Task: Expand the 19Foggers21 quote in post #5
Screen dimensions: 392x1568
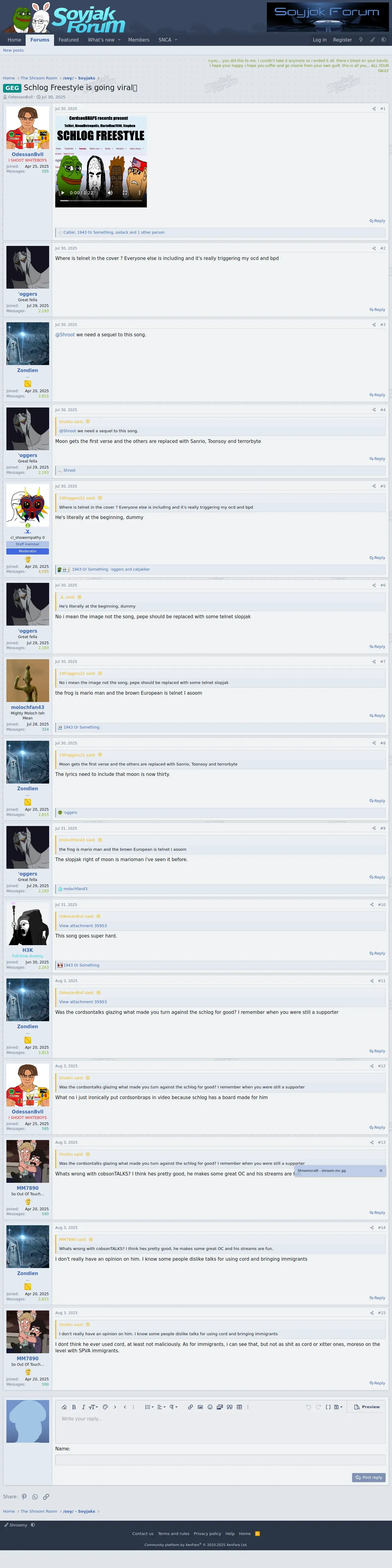Action: point(100,498)
